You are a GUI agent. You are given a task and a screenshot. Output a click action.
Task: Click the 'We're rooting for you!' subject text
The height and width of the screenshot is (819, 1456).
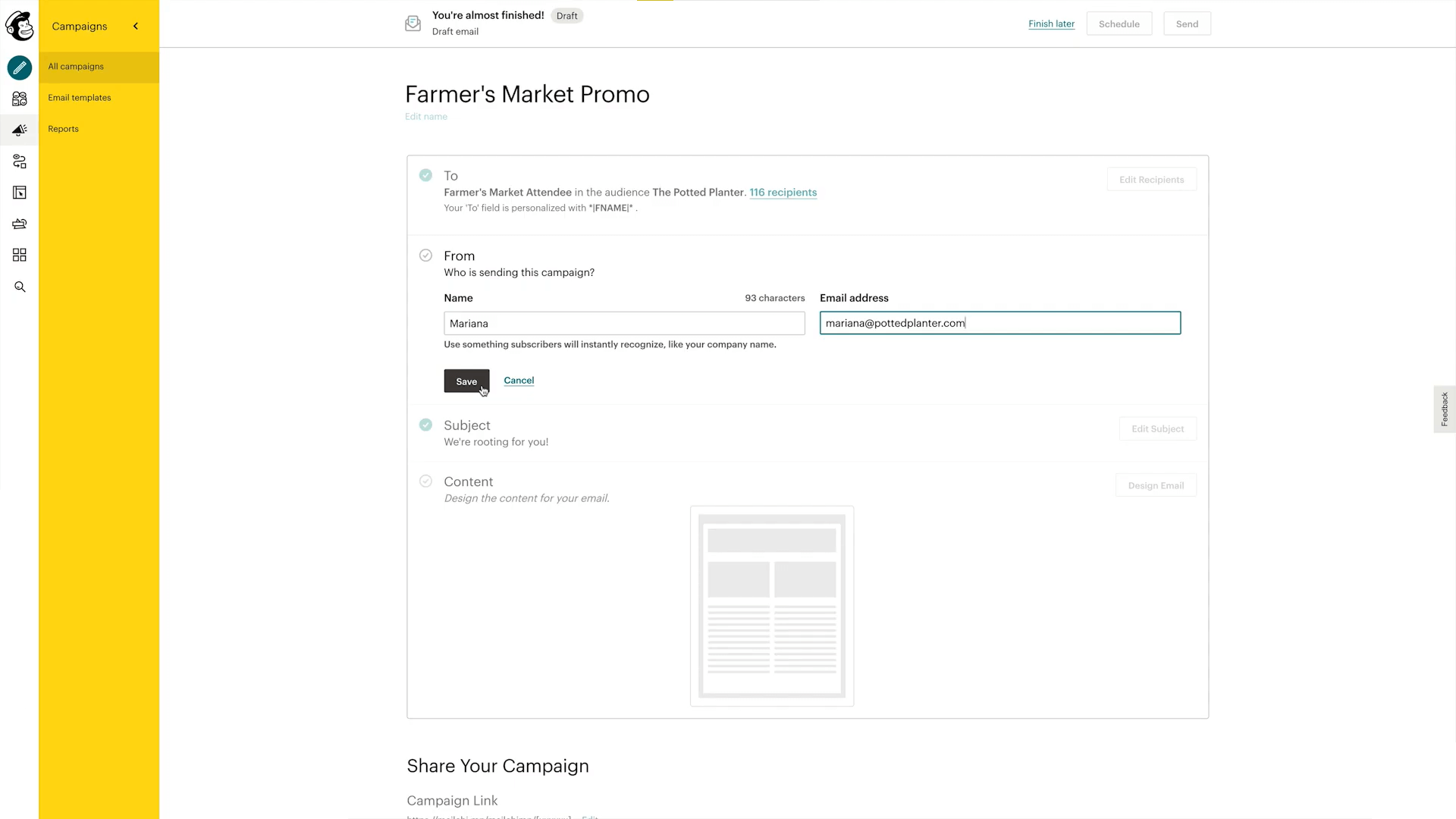pyautogui.click(x=496, y=442)
